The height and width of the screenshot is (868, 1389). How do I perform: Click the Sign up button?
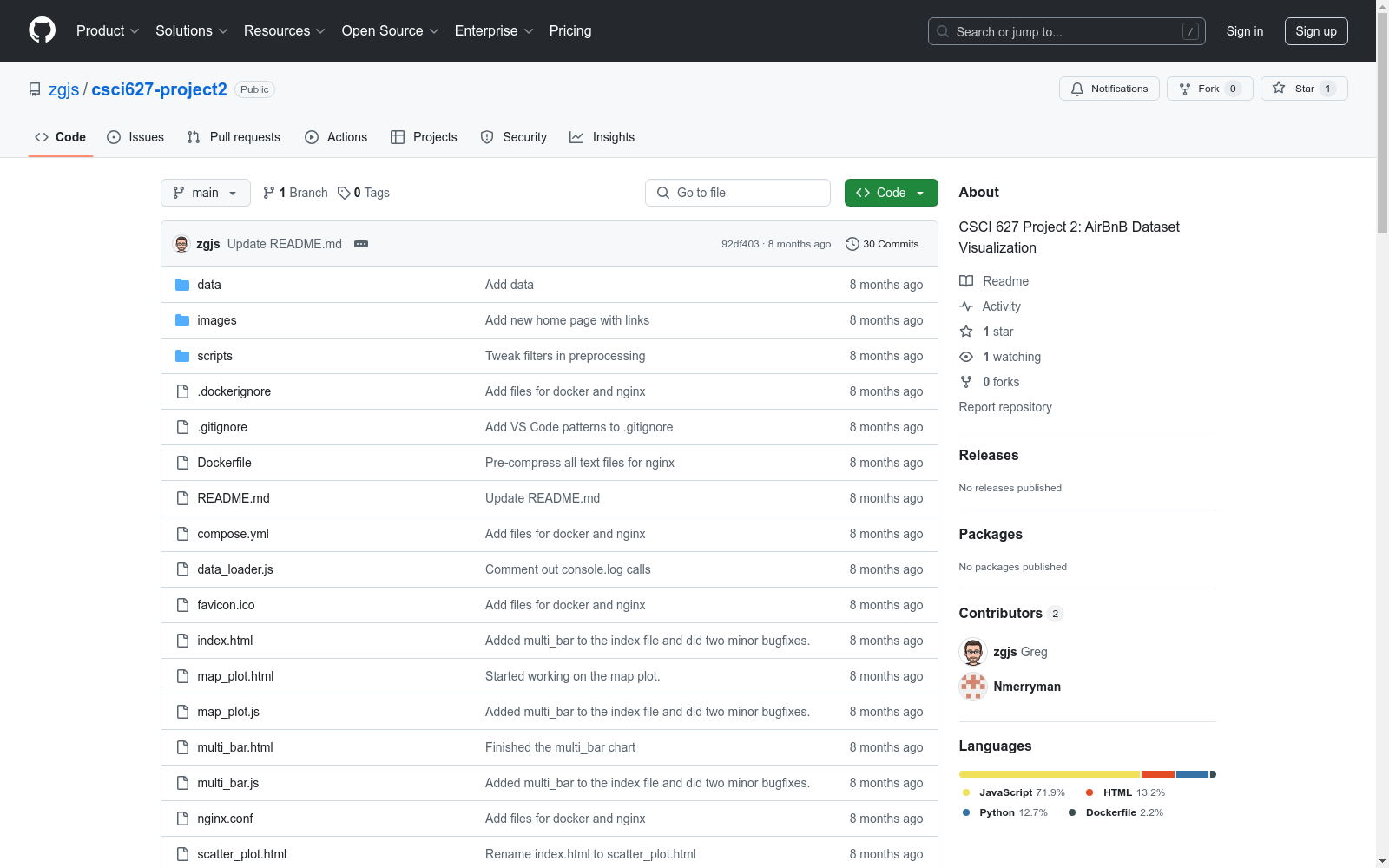tap(1316, 31)
